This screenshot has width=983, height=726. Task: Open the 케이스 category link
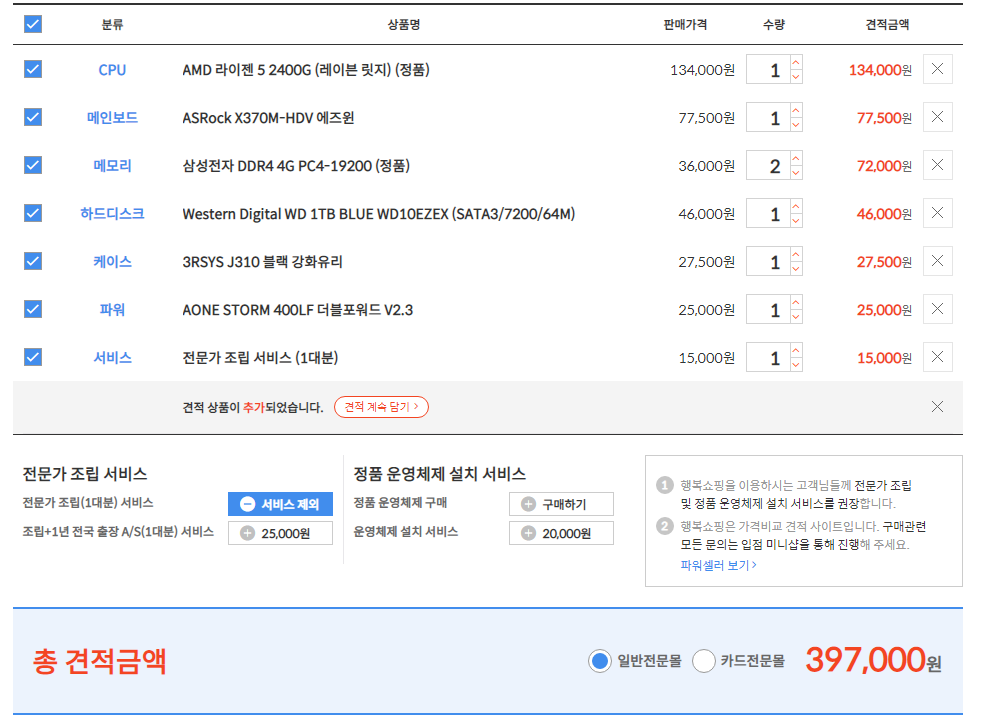(112, 261)
